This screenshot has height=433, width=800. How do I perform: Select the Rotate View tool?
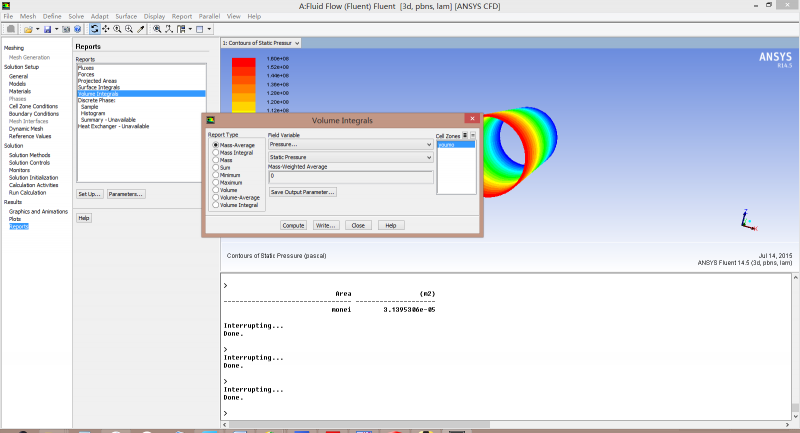coord(94,29)
